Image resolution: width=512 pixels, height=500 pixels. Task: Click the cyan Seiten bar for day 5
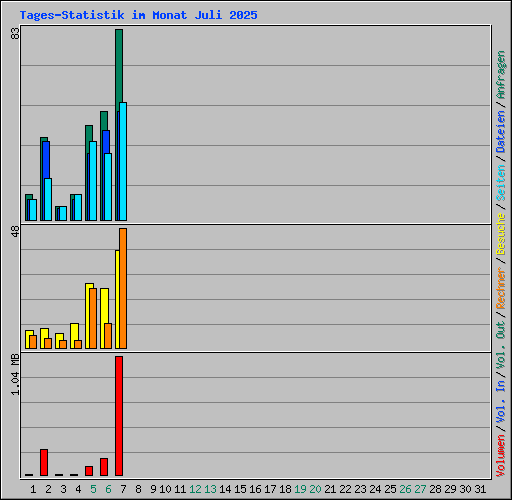(93, 181)
